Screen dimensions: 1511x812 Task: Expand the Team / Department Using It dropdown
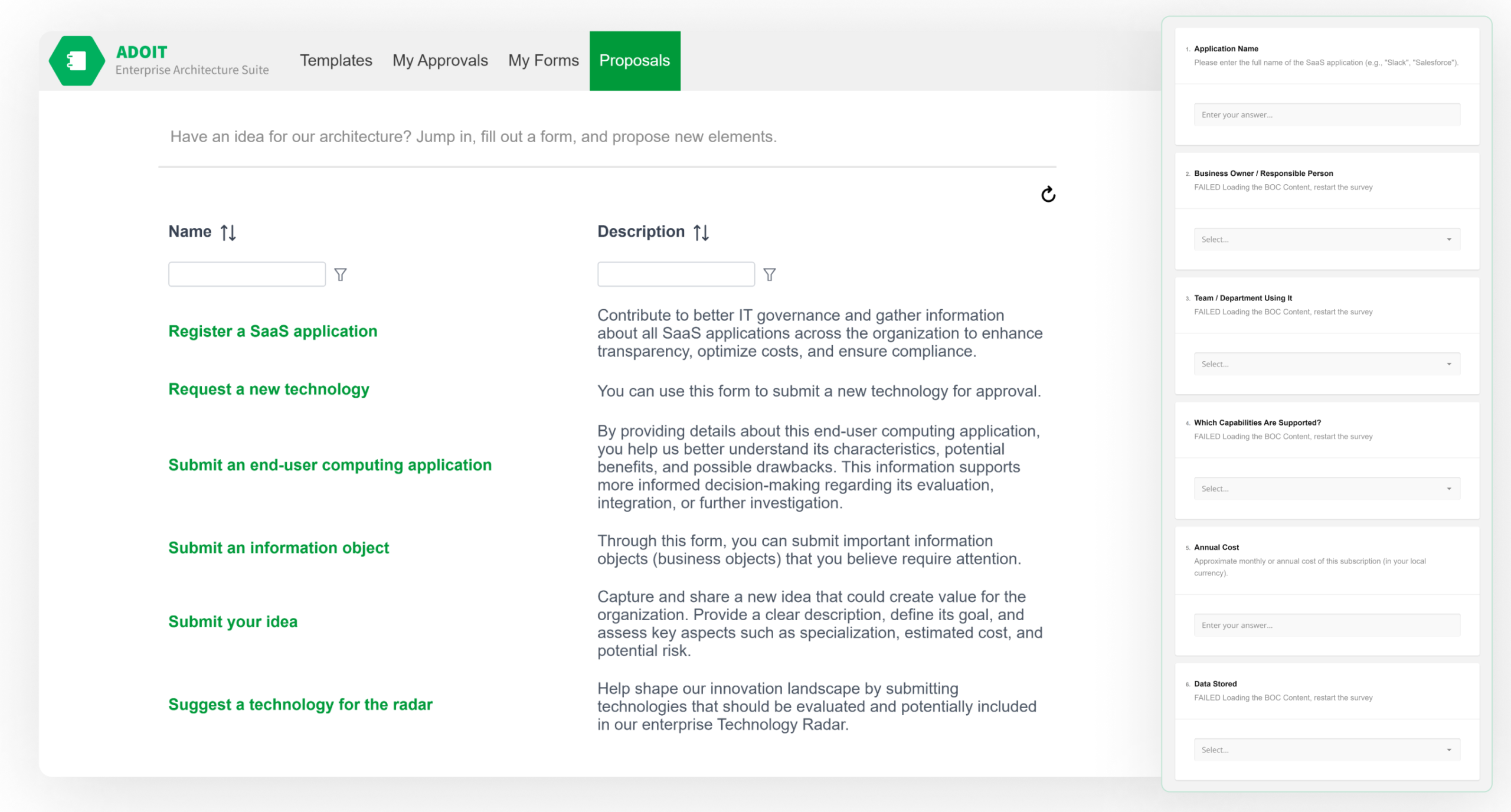(1327, 364)
